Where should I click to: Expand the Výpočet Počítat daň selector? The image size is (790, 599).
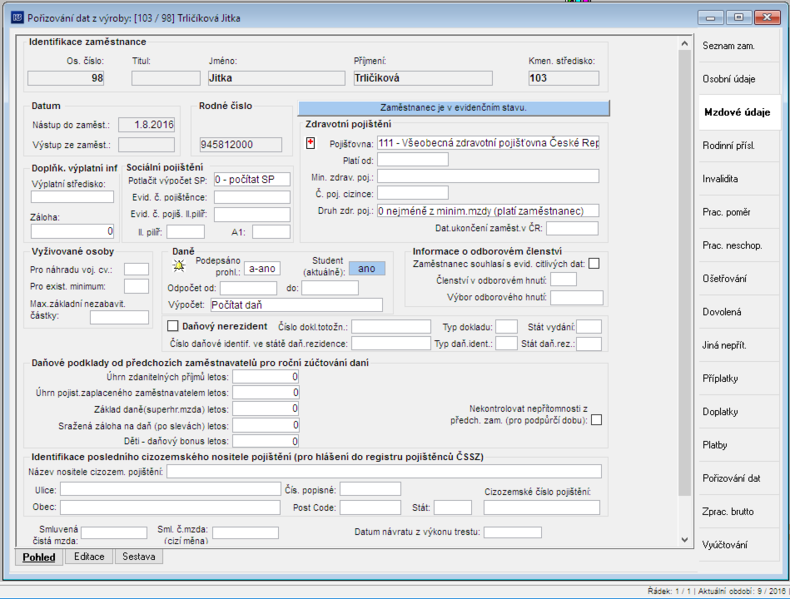tap(296, 305)
